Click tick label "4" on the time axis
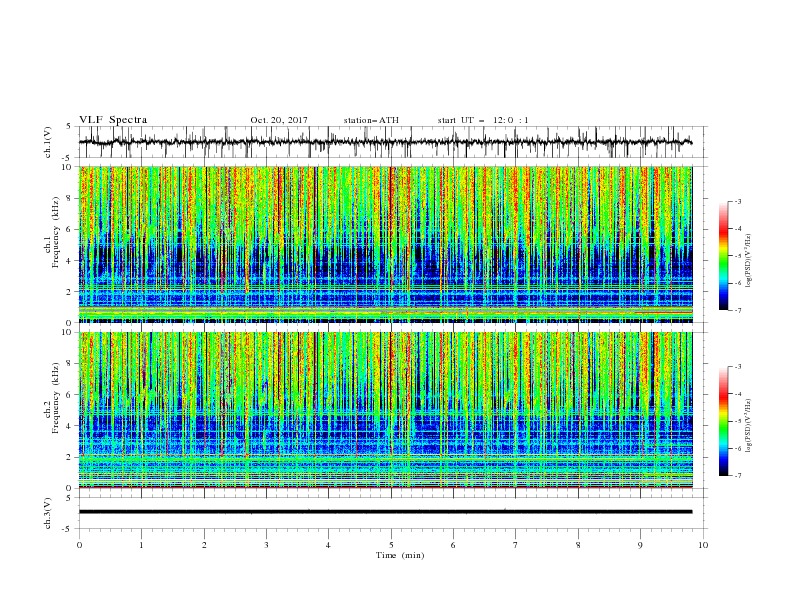This screenshot has height=612, width=792. tap(328, 545)
